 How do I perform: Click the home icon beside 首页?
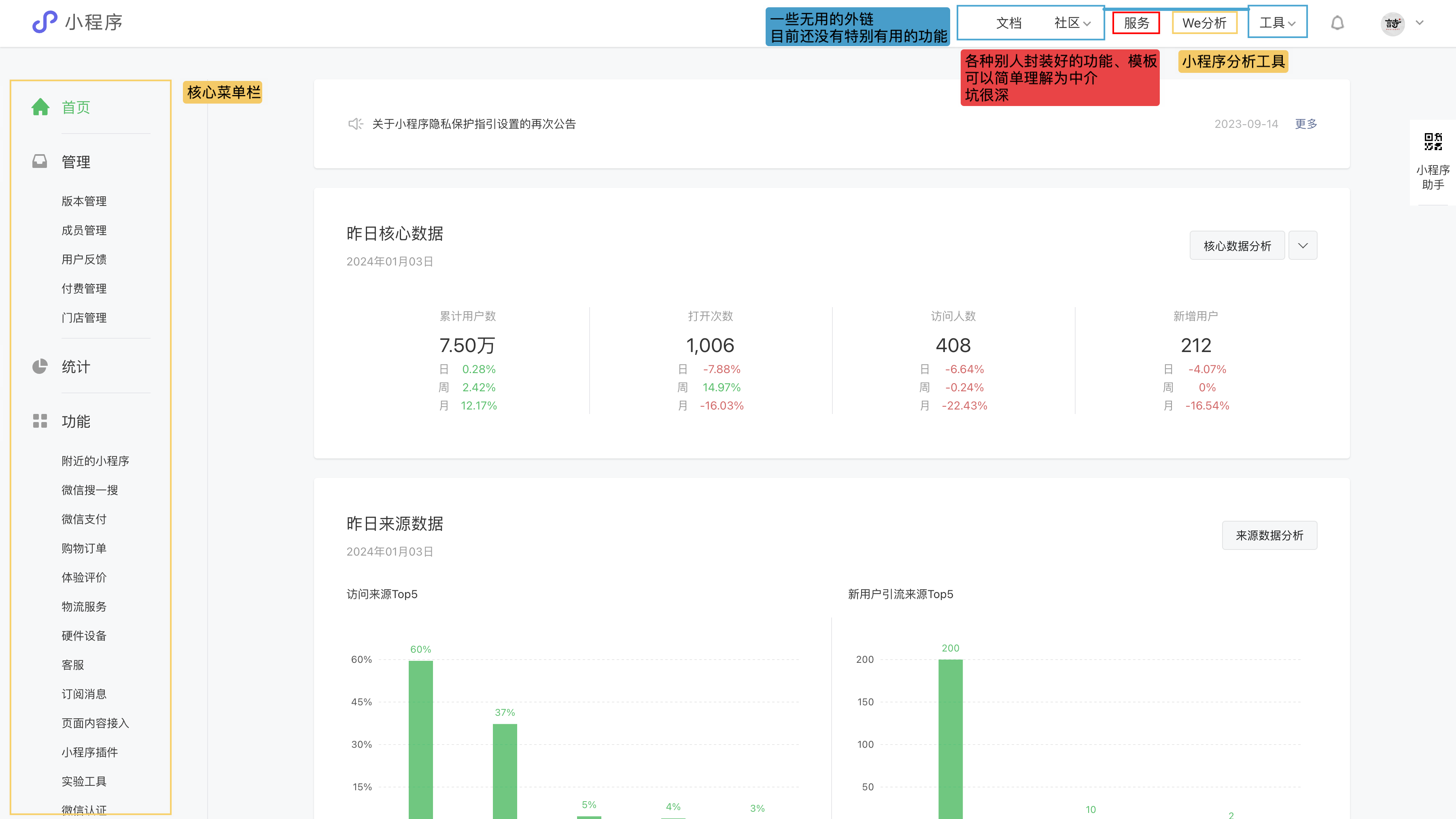click(x=40, y=107)
